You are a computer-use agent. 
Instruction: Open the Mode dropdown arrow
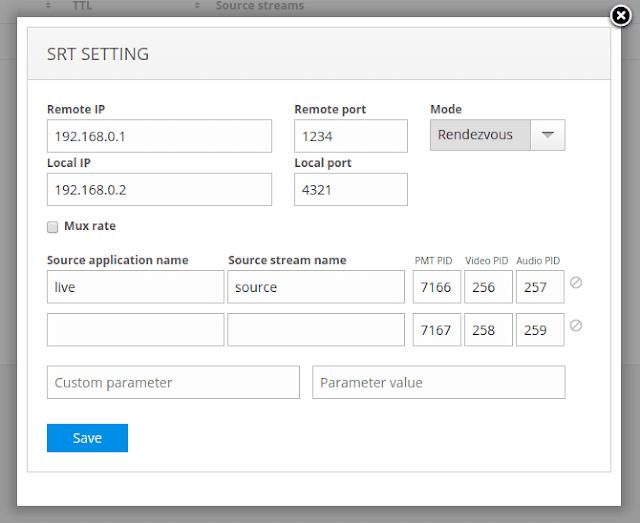(547, 135)
